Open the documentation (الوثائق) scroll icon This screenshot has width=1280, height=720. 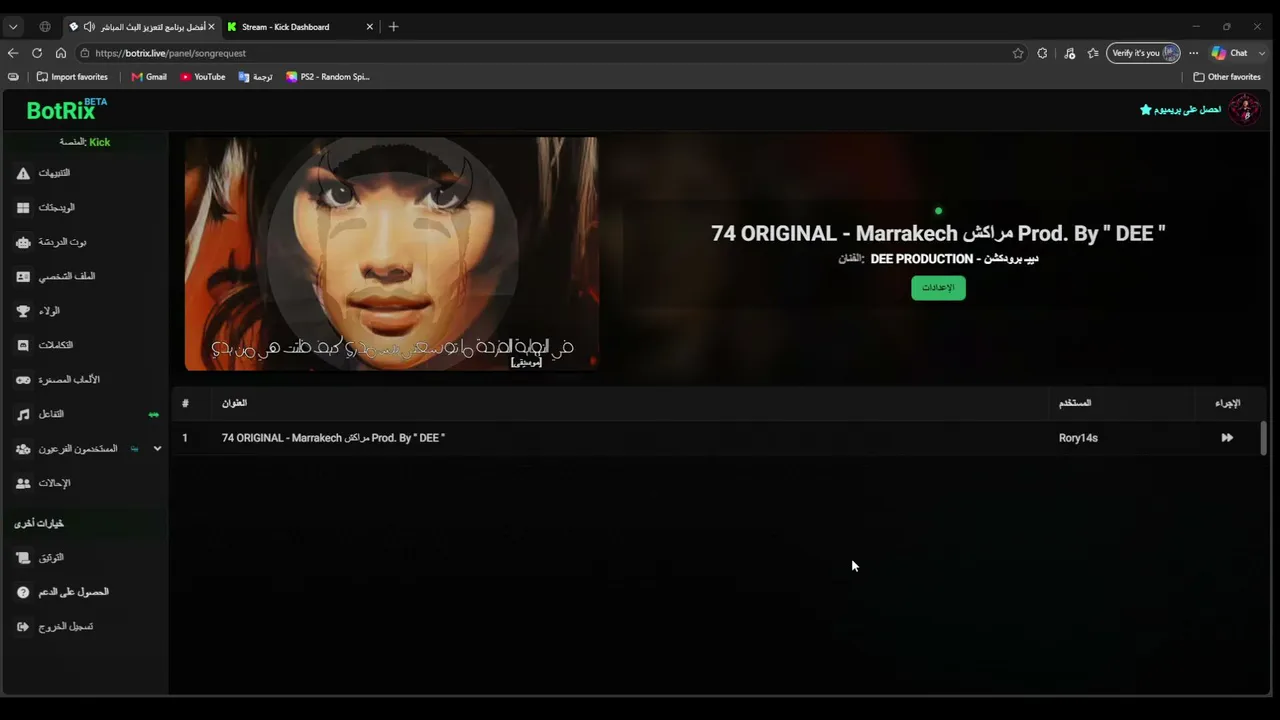[23, 558]
